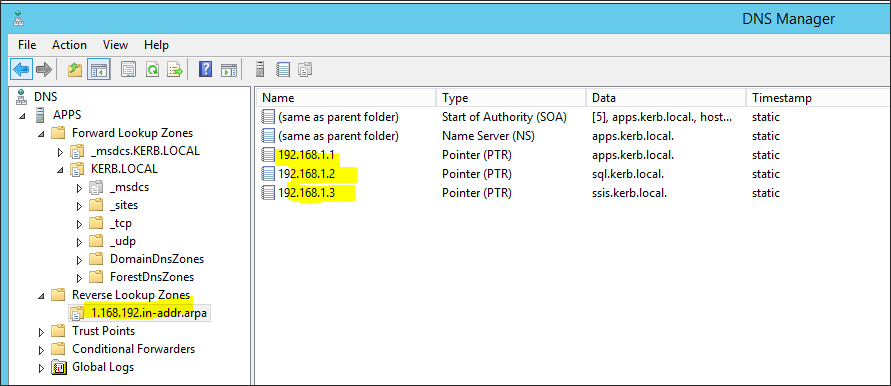The image size is (891, 386).
Task: Click the Refresh toolbar icon
Action: pyautogui.click(x=152, y=70)
